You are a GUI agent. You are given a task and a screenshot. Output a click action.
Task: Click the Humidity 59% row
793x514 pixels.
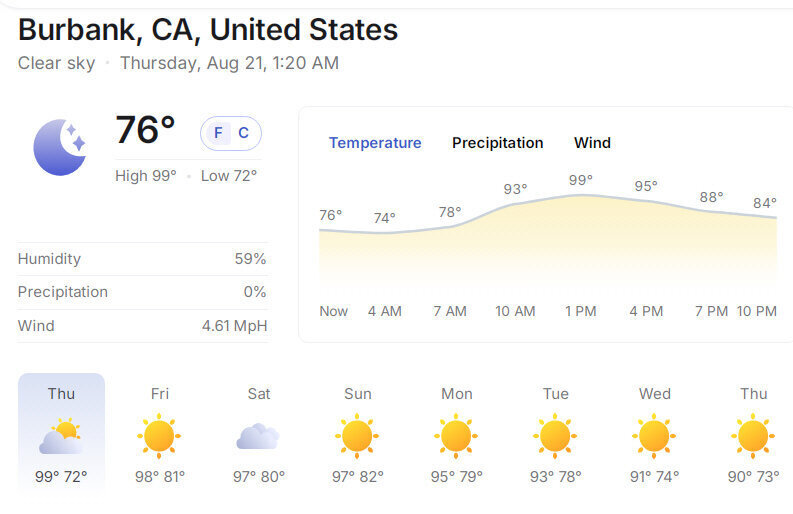point(142,259)
